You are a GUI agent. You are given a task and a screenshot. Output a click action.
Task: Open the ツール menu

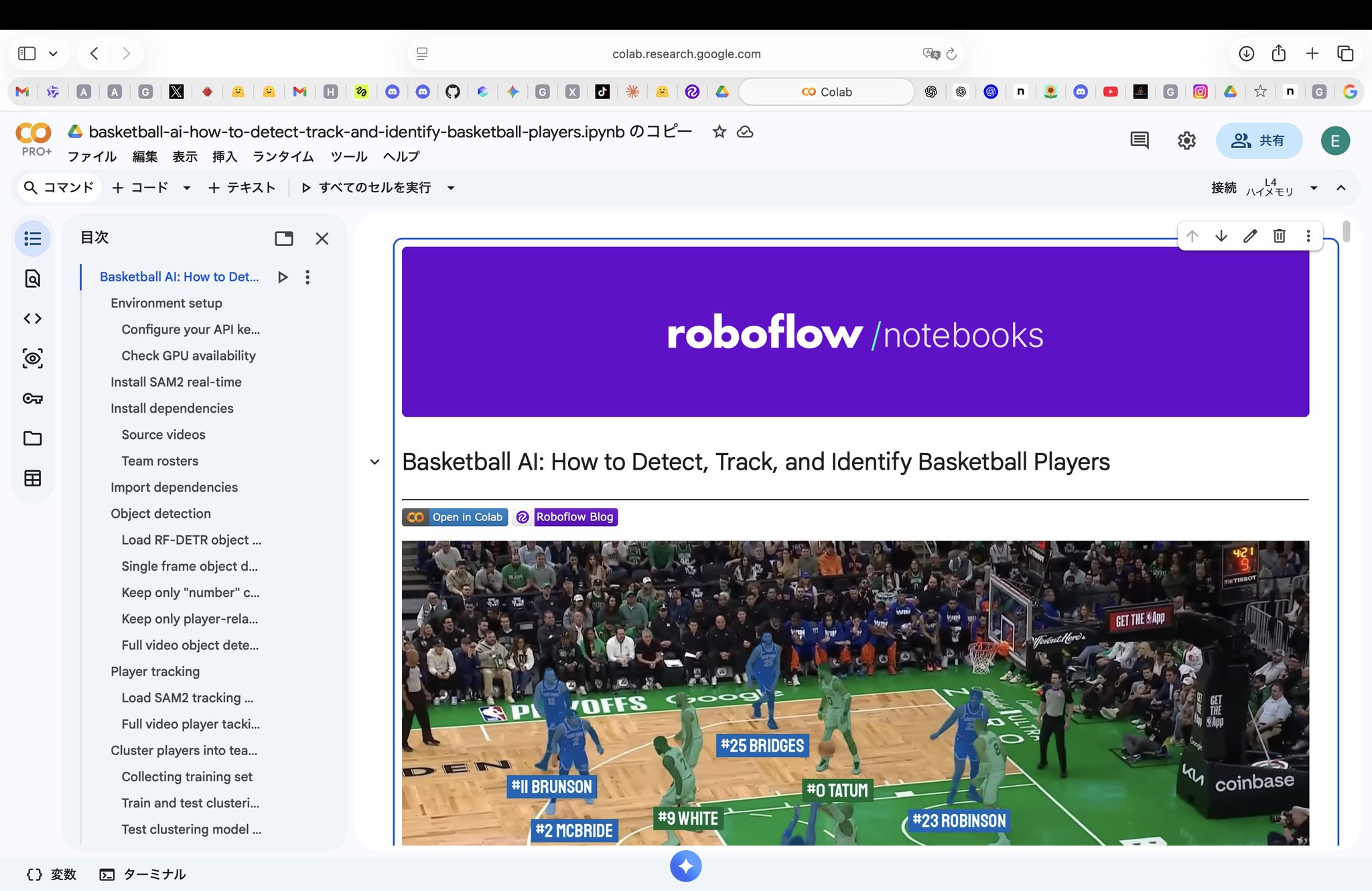348,157
